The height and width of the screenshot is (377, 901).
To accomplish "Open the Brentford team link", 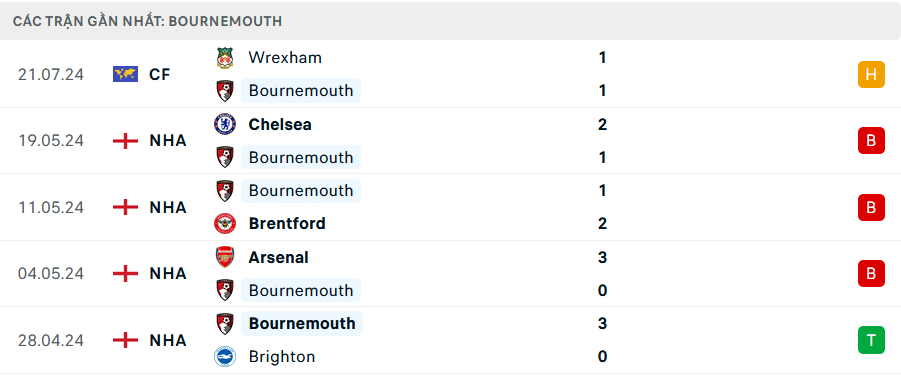I will coord(287,224).
